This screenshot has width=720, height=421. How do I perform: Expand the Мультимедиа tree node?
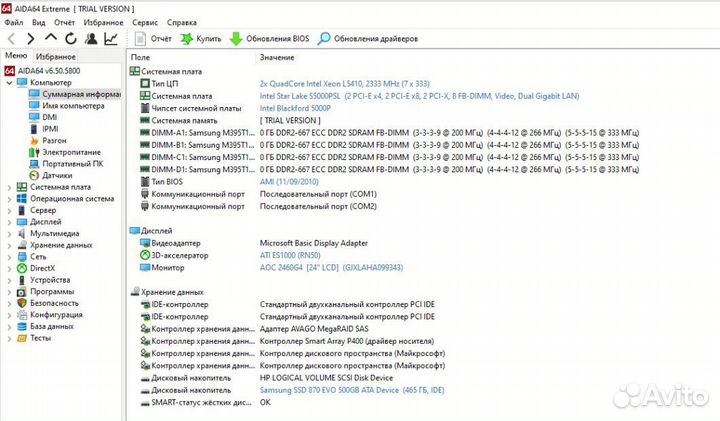tap(9, 234)
